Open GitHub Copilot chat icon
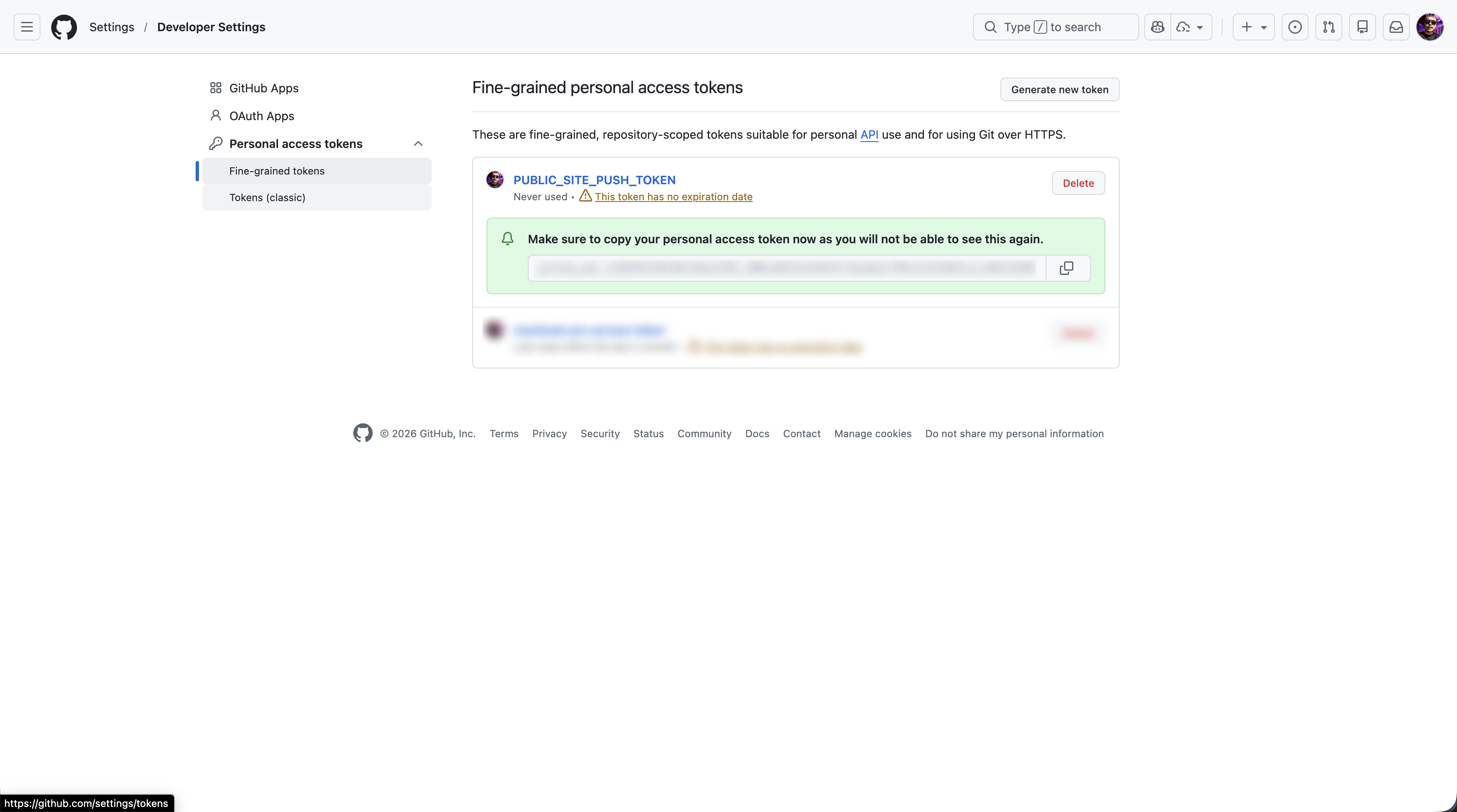The height and width of the screenshot is (812, 1457). [1158, 27]
